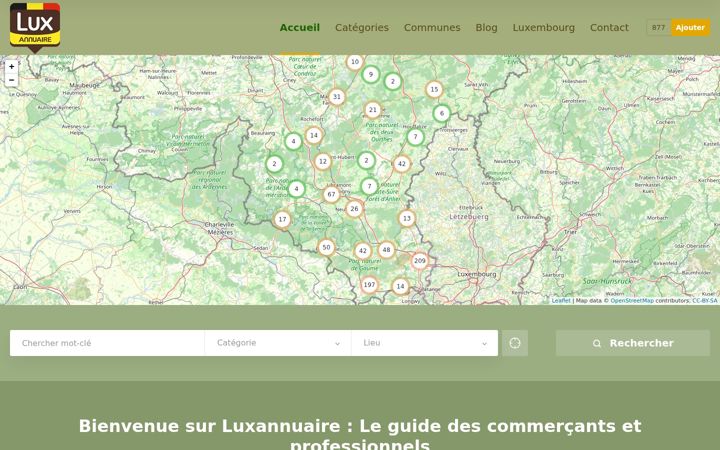Open map cluster marker 197
The height and width of the screenshot is (450, 720).
point(369,285)
